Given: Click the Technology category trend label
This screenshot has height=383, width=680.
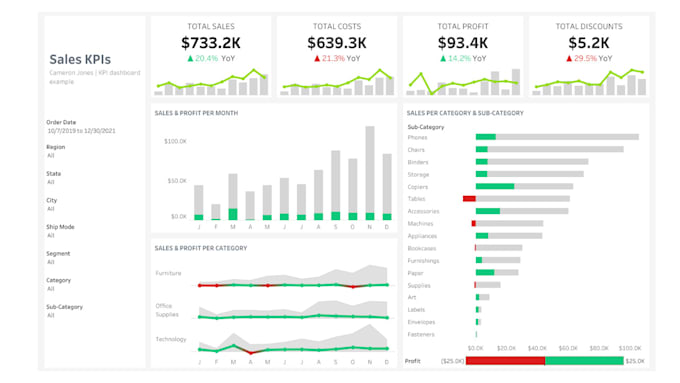Looking at the screenshot, I should [171, 339].
